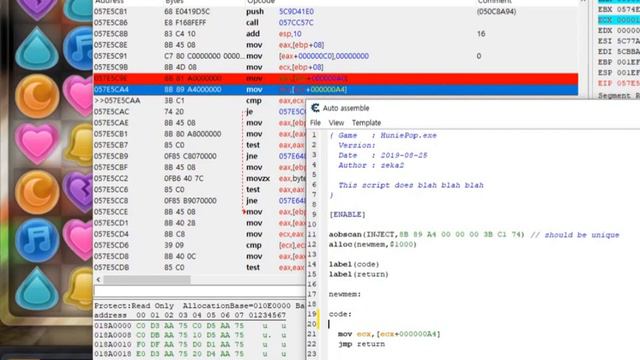The width and height of the screenshot is (640, 360).
Task: Click hex dump row at address 018A0010
Action: tap(191, 344)
